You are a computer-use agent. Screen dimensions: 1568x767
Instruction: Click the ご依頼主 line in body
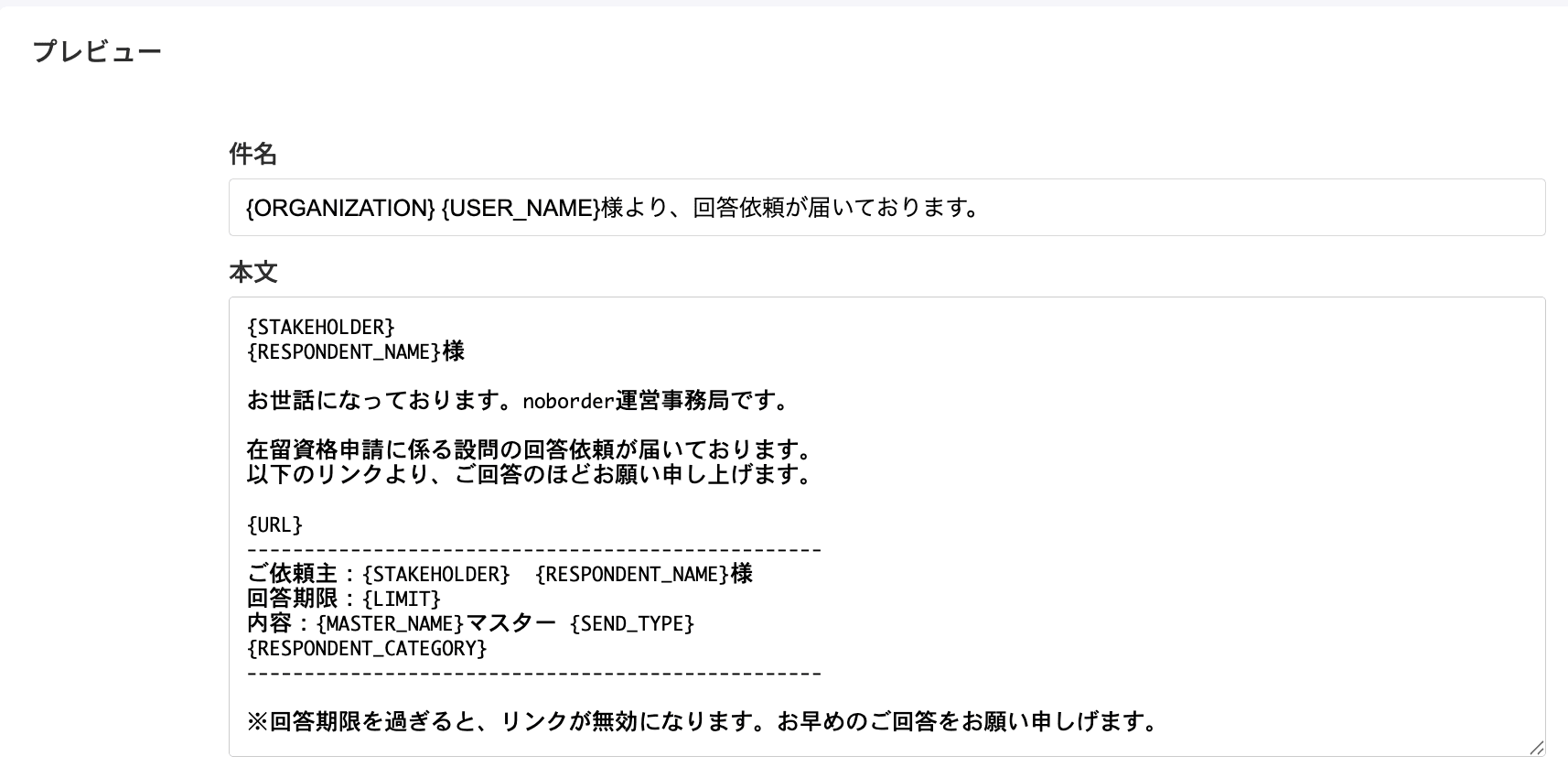click(499, 575)
